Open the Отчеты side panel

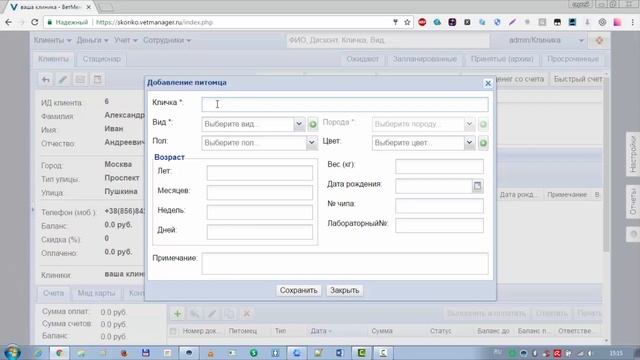coord(633,202)
